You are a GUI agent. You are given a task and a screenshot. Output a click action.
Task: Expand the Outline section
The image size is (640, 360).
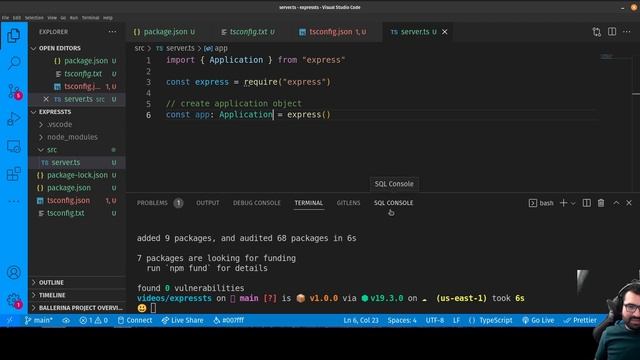[77, 282]
